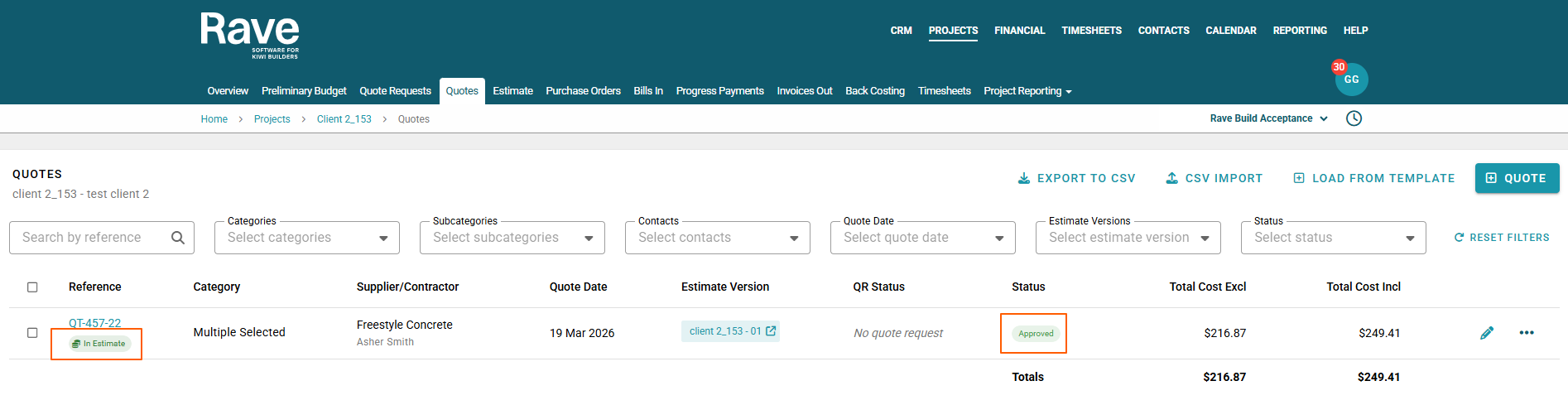Tick the select-all checkbox in table header

click(32, 287)
